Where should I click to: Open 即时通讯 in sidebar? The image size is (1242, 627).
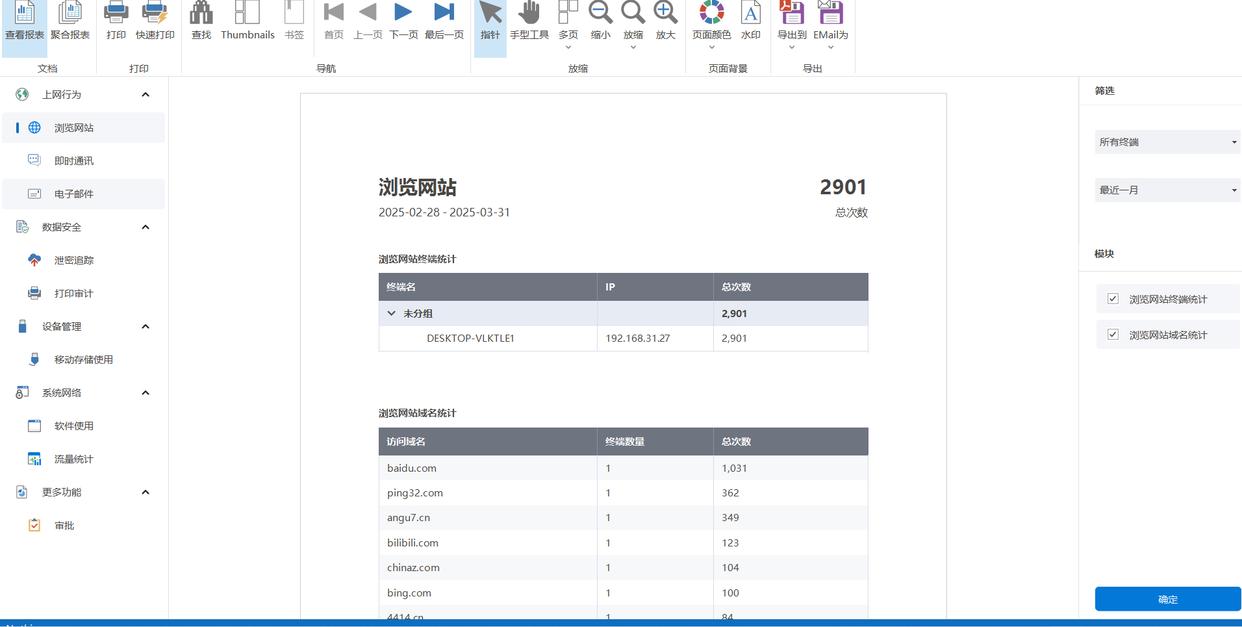(x=83, y=161)
